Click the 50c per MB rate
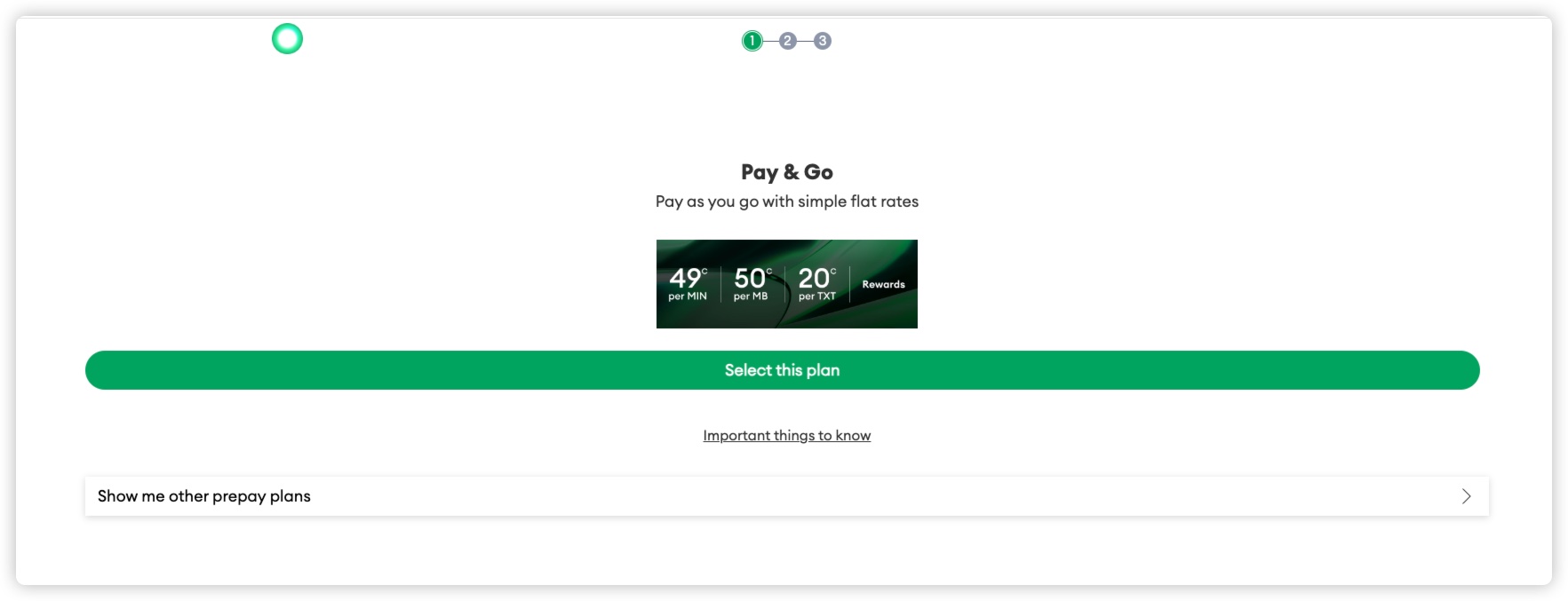The image size is (1568, 601). click(752, 284)
